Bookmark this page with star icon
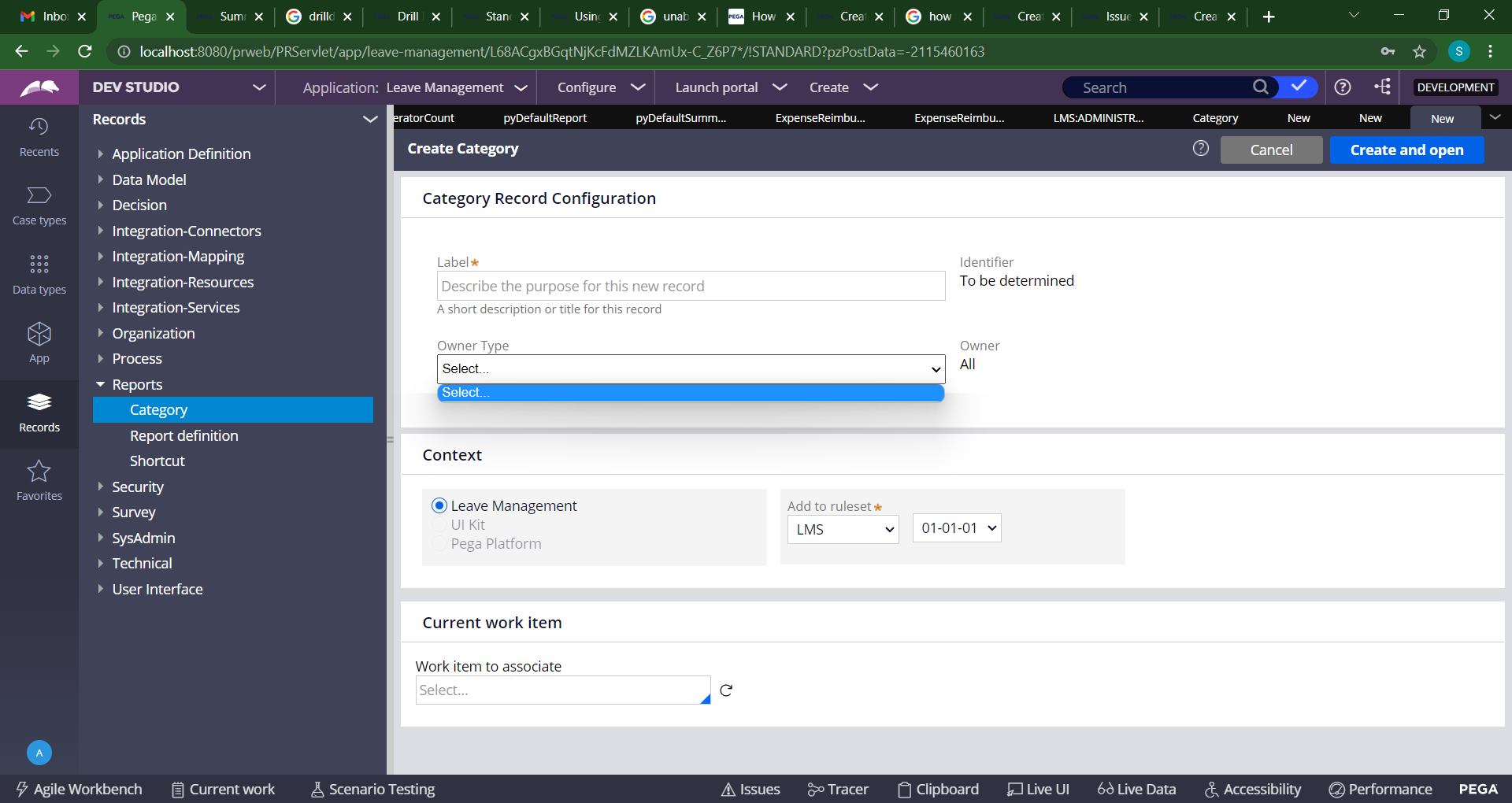 1419,52
